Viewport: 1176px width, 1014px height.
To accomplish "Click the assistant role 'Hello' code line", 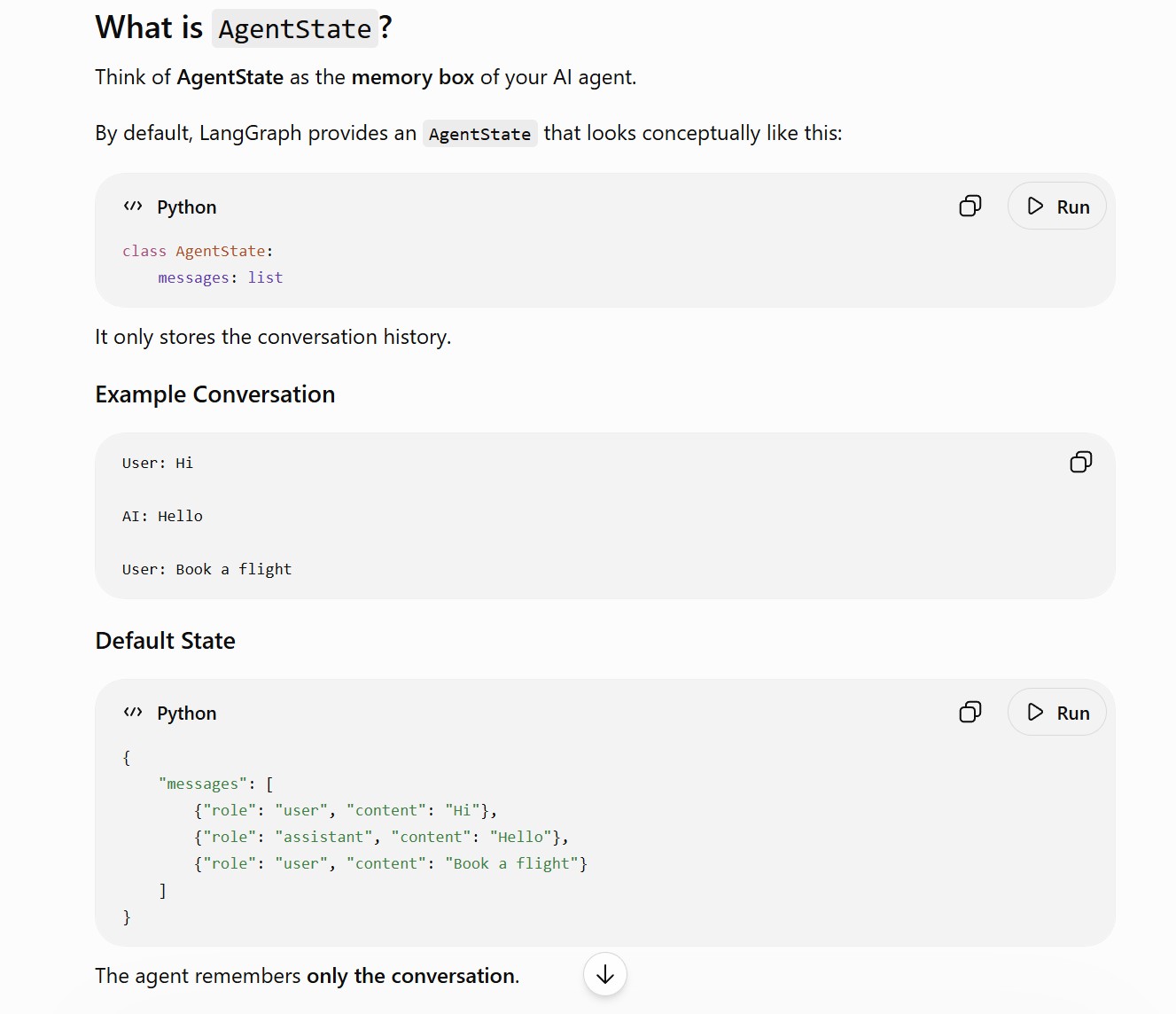I will coord(381,837).
